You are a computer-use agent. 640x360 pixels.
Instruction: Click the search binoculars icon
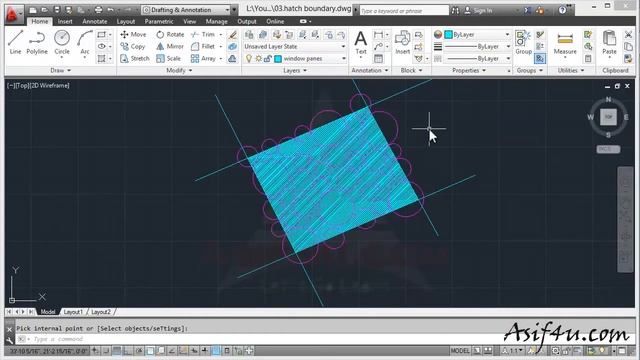pyautogui.click(x=455, y=10)
